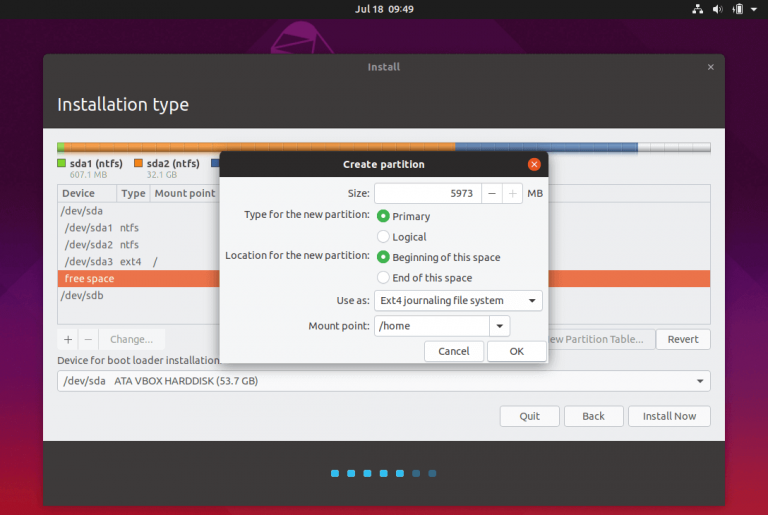
Task: Open the network status icon in top bar
Action: click(x=697, y=9)
